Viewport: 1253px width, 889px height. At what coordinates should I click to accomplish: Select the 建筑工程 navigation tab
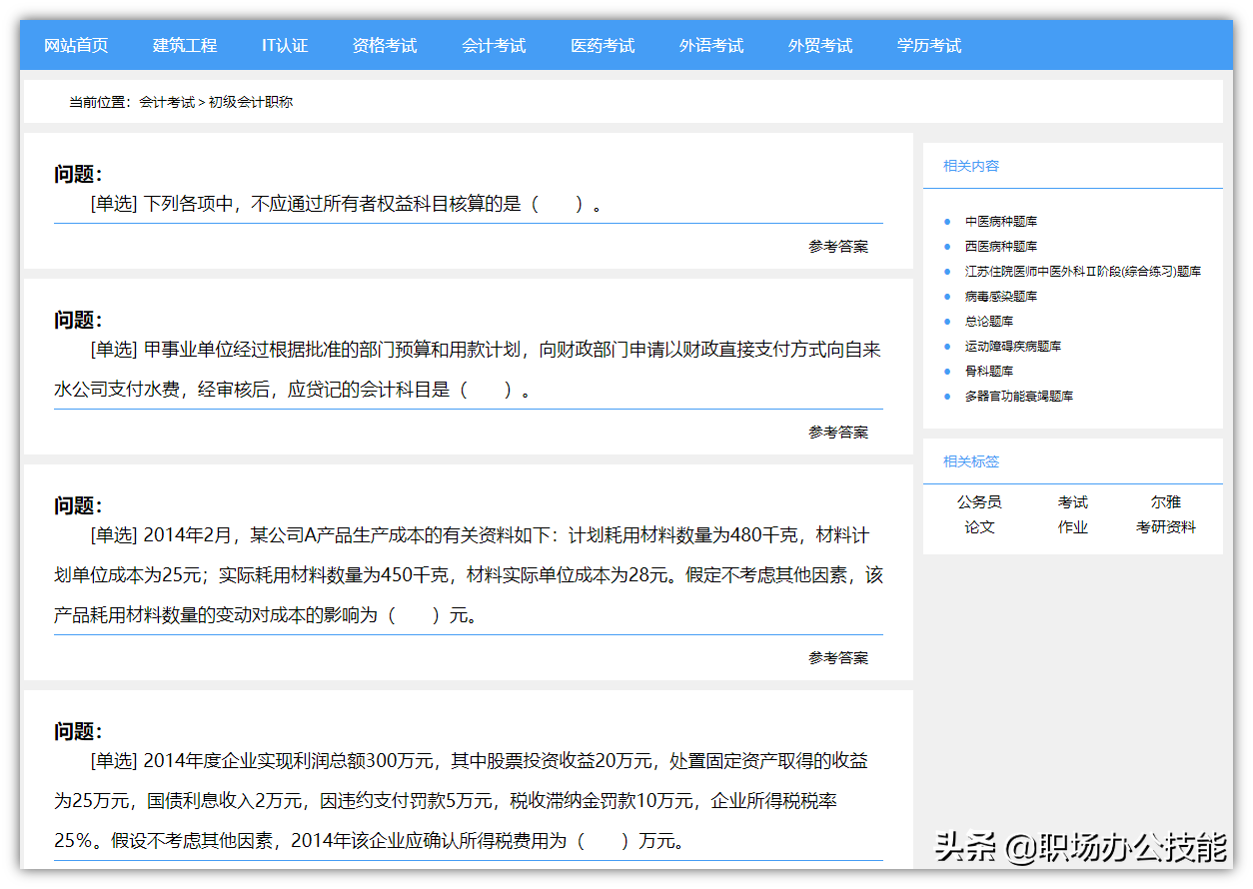pyautogui.click(x=183, y=45)
